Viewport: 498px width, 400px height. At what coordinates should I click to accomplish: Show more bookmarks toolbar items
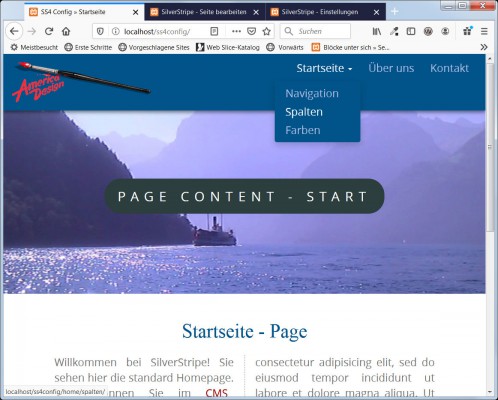point(484,47)
